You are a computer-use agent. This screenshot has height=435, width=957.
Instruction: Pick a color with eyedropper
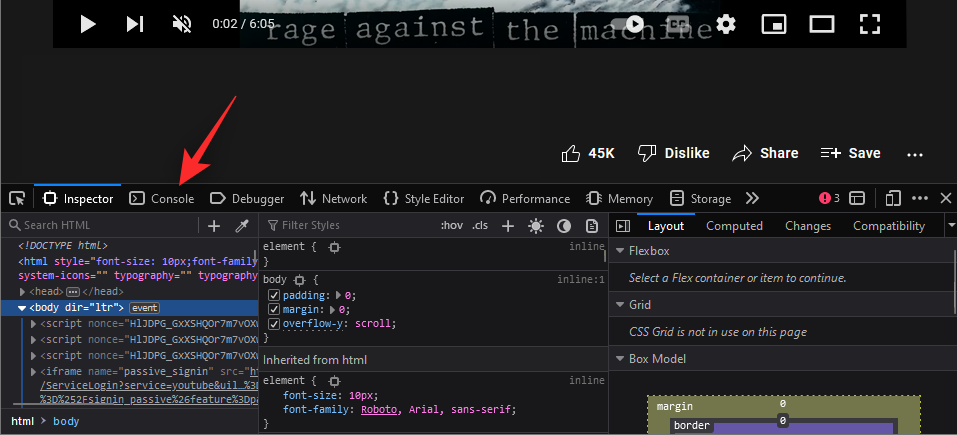coord(242,226)
